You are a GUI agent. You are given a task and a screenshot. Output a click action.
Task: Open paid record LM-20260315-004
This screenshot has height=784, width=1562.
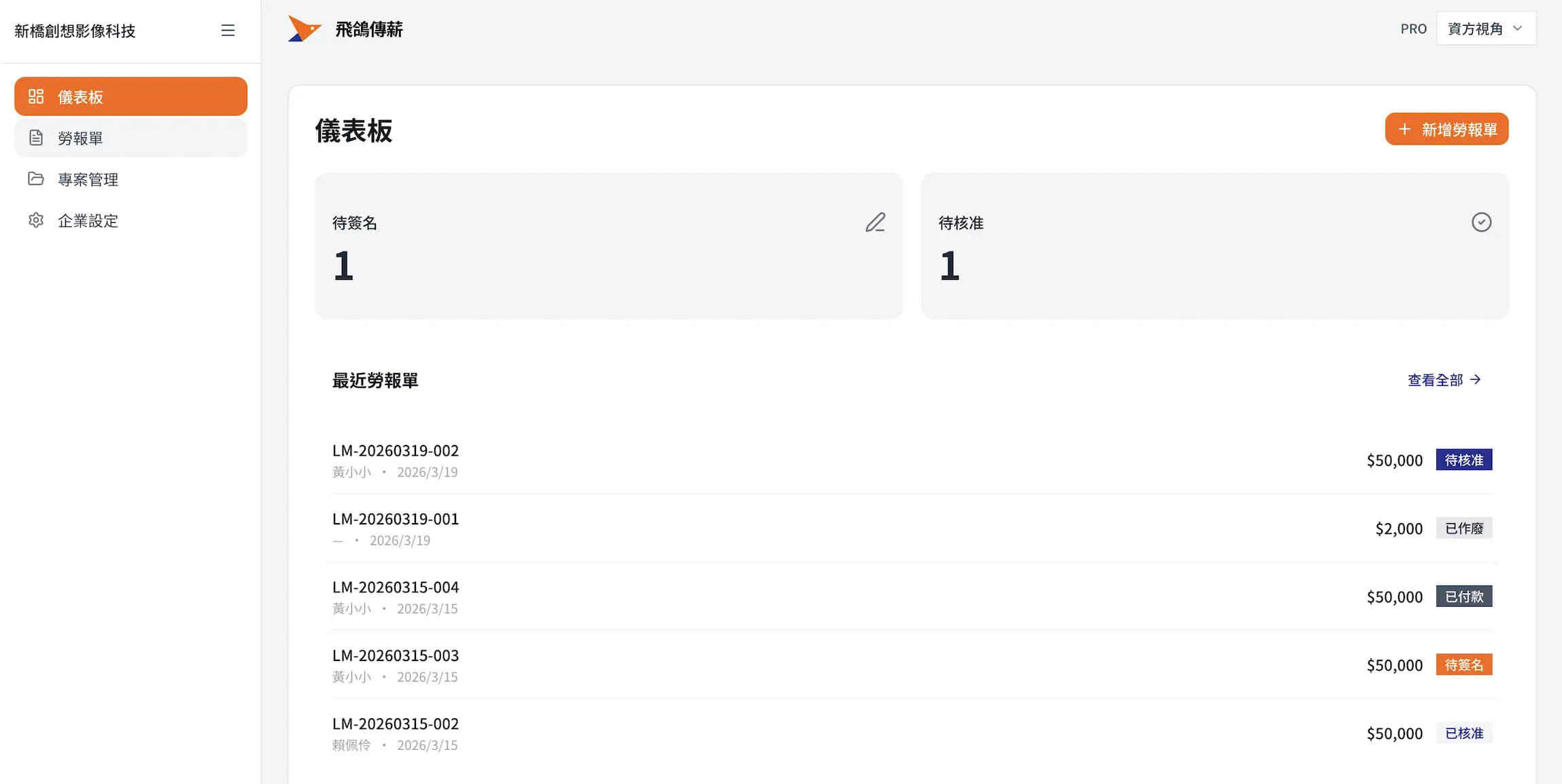point(396,587)
